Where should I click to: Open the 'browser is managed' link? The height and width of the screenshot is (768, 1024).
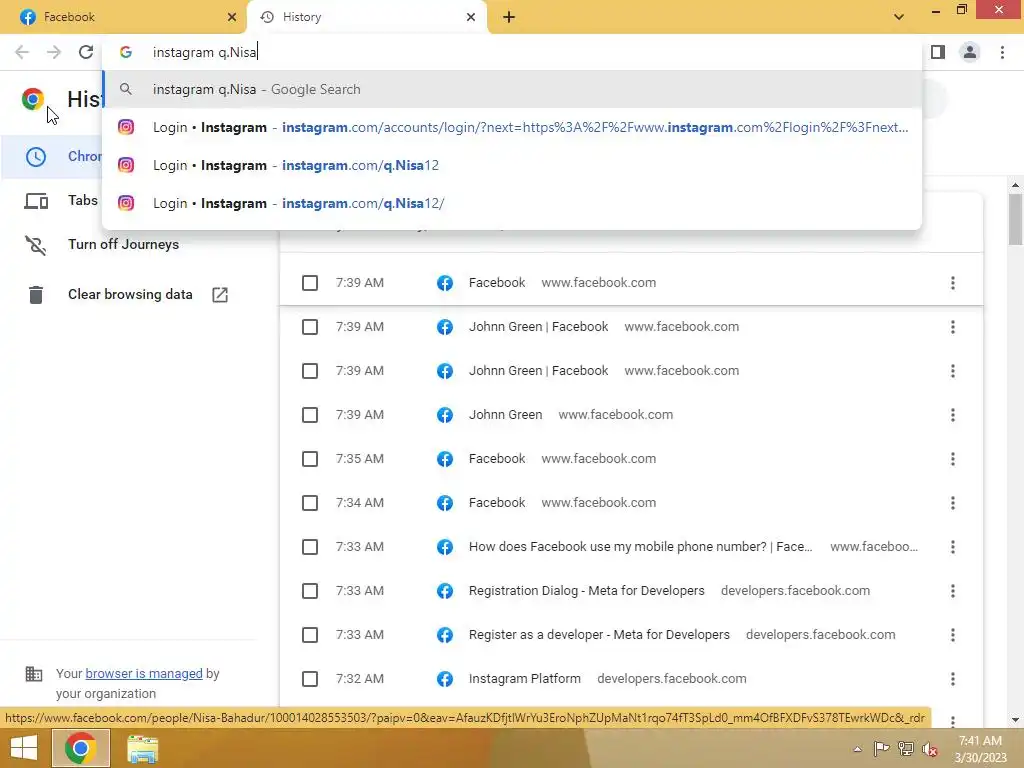tap(144, 673)
